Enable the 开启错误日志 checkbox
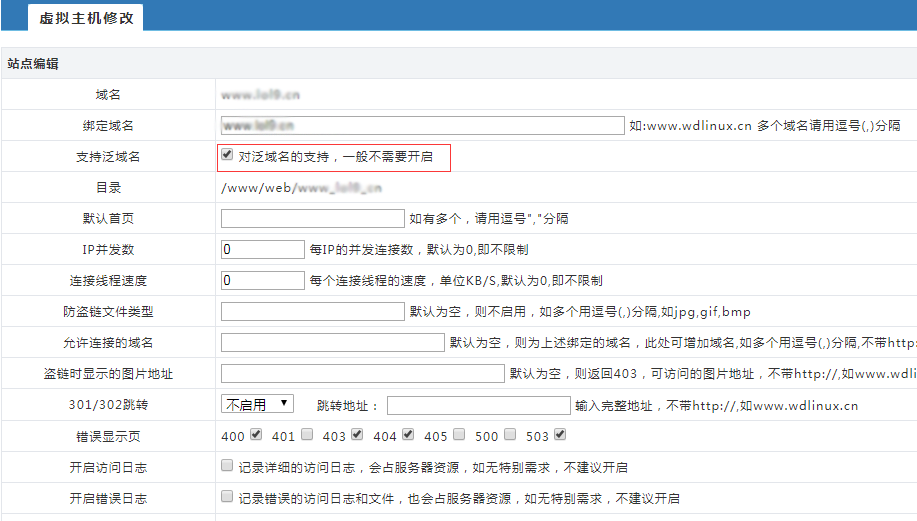Image resolution: width=917 pixels, height=521 pixels. pyautogui.click(x=227, y=497)
